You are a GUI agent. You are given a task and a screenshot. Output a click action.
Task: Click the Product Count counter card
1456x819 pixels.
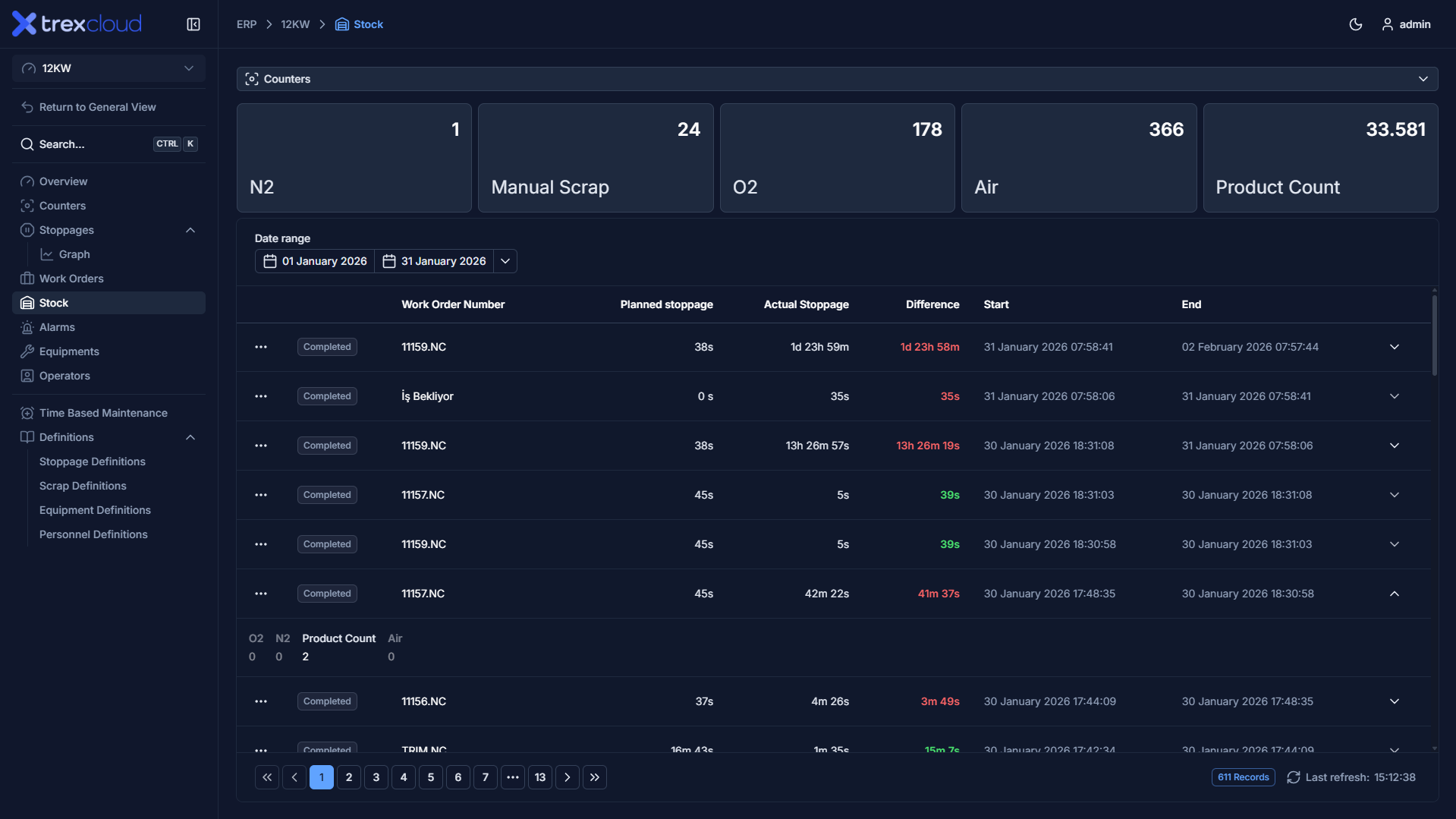tap(1320, 158)
